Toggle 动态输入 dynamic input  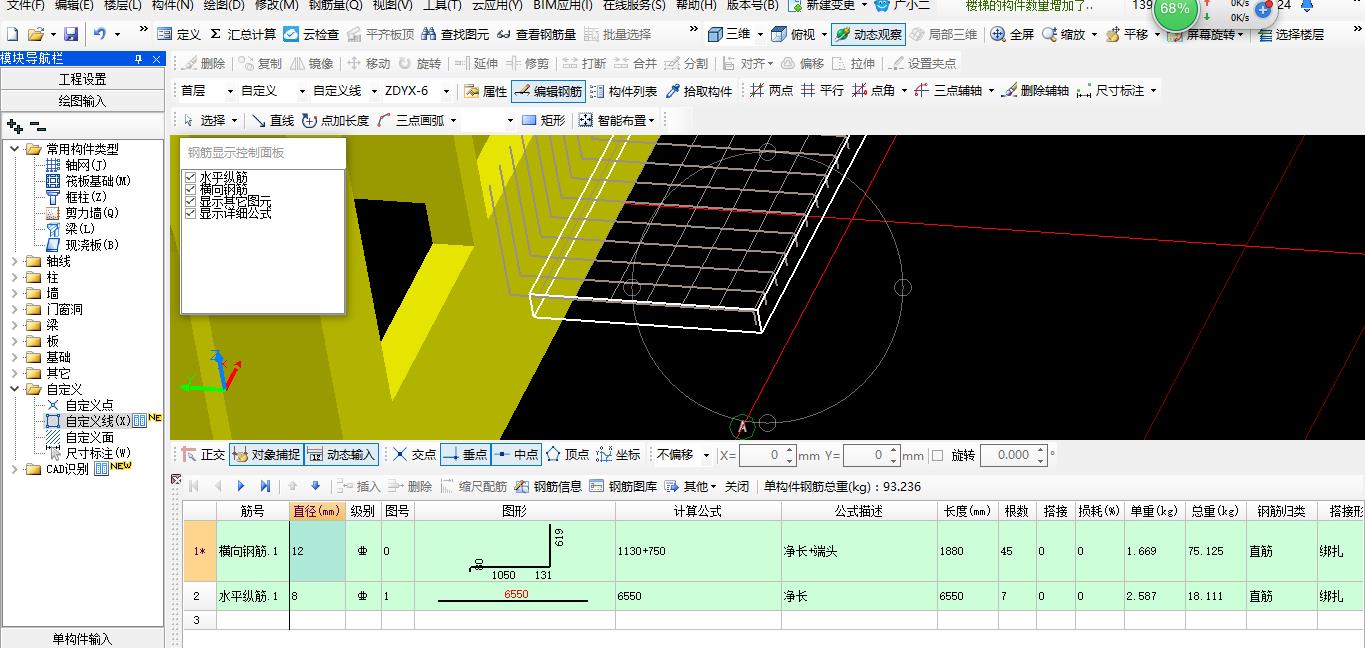pyautogui.click(x=341, y=455)
